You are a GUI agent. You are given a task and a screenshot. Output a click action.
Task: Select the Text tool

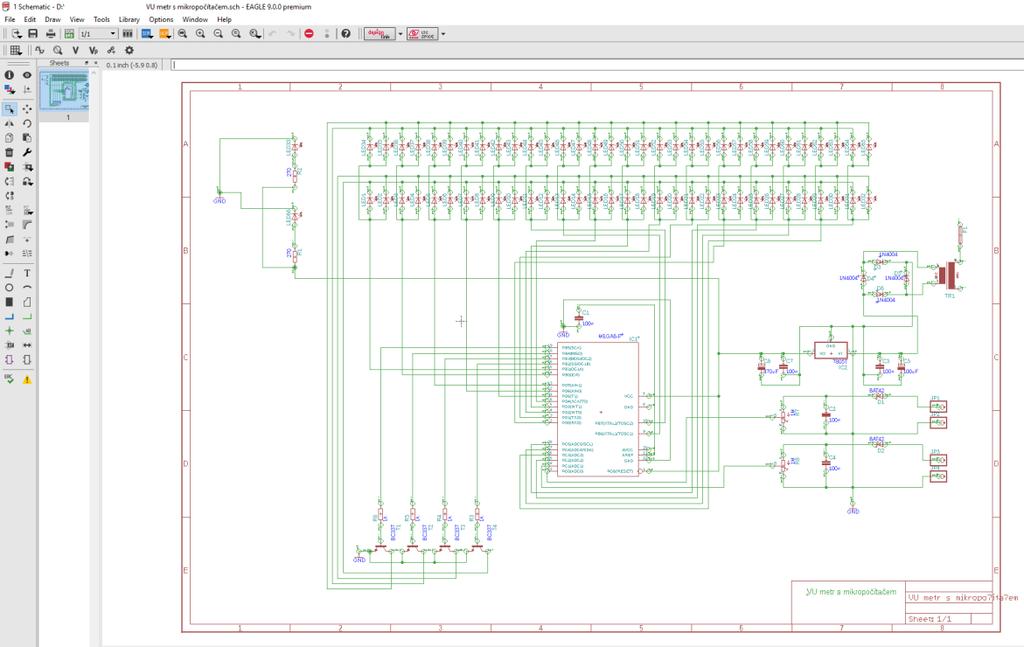tap(27, 273)
